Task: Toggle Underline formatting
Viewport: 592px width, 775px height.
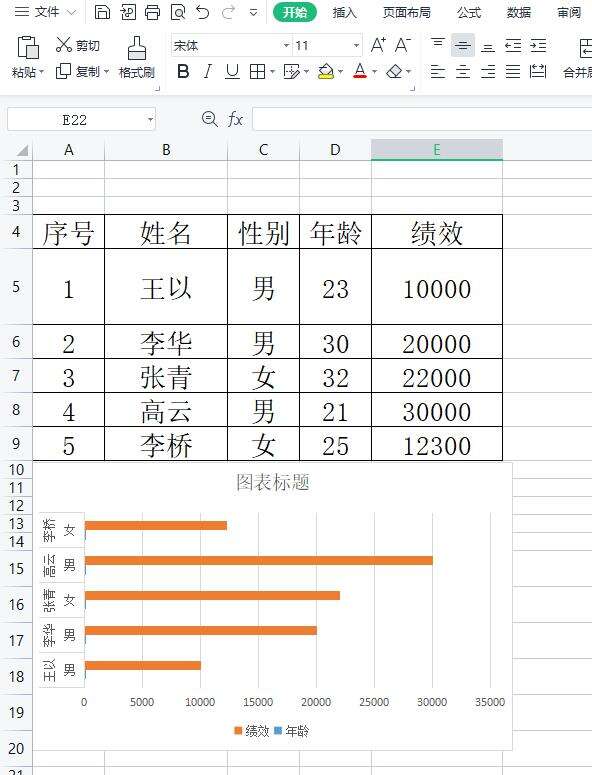Action: 232,72
